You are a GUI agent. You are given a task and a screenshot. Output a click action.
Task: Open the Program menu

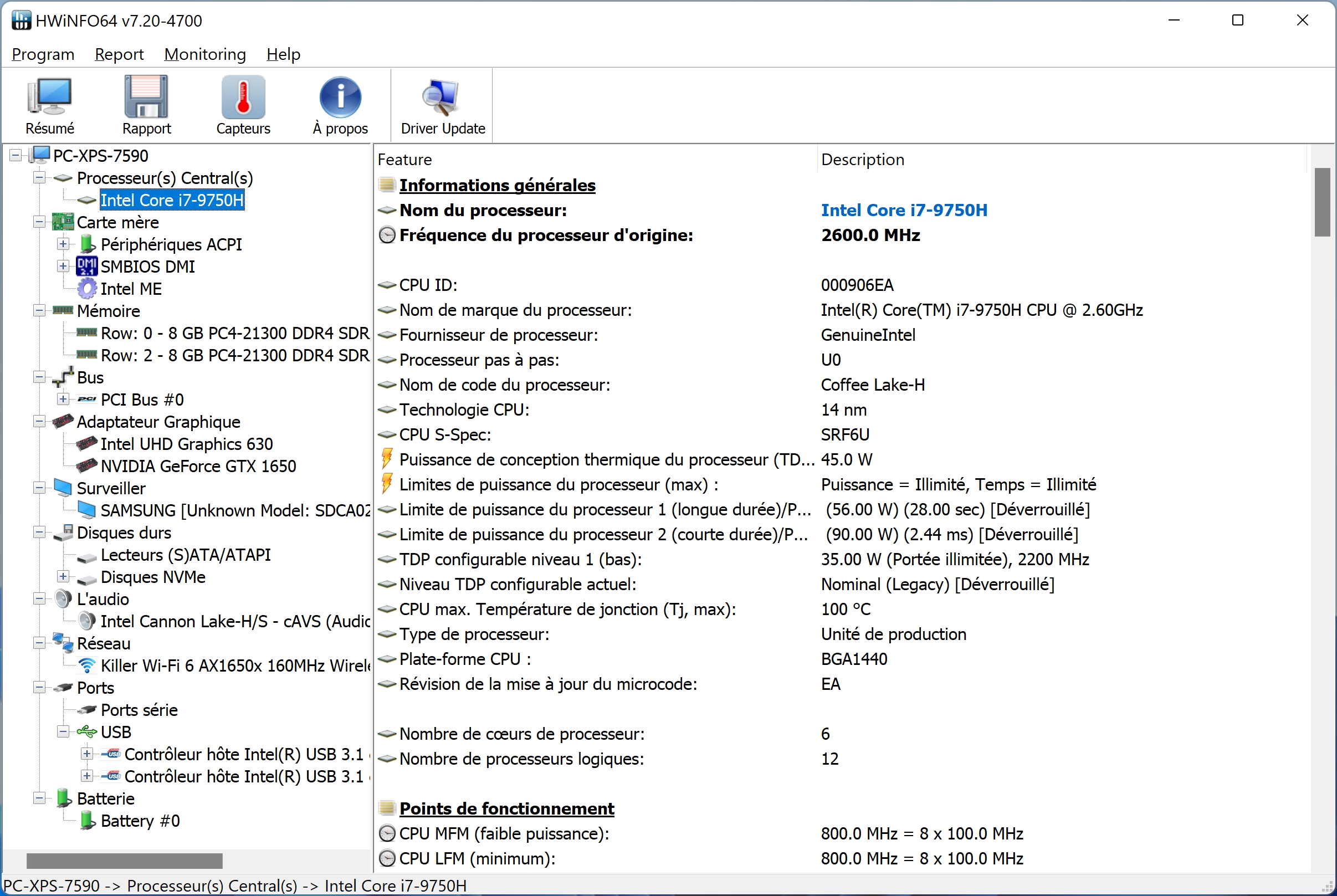pos(43,54)
